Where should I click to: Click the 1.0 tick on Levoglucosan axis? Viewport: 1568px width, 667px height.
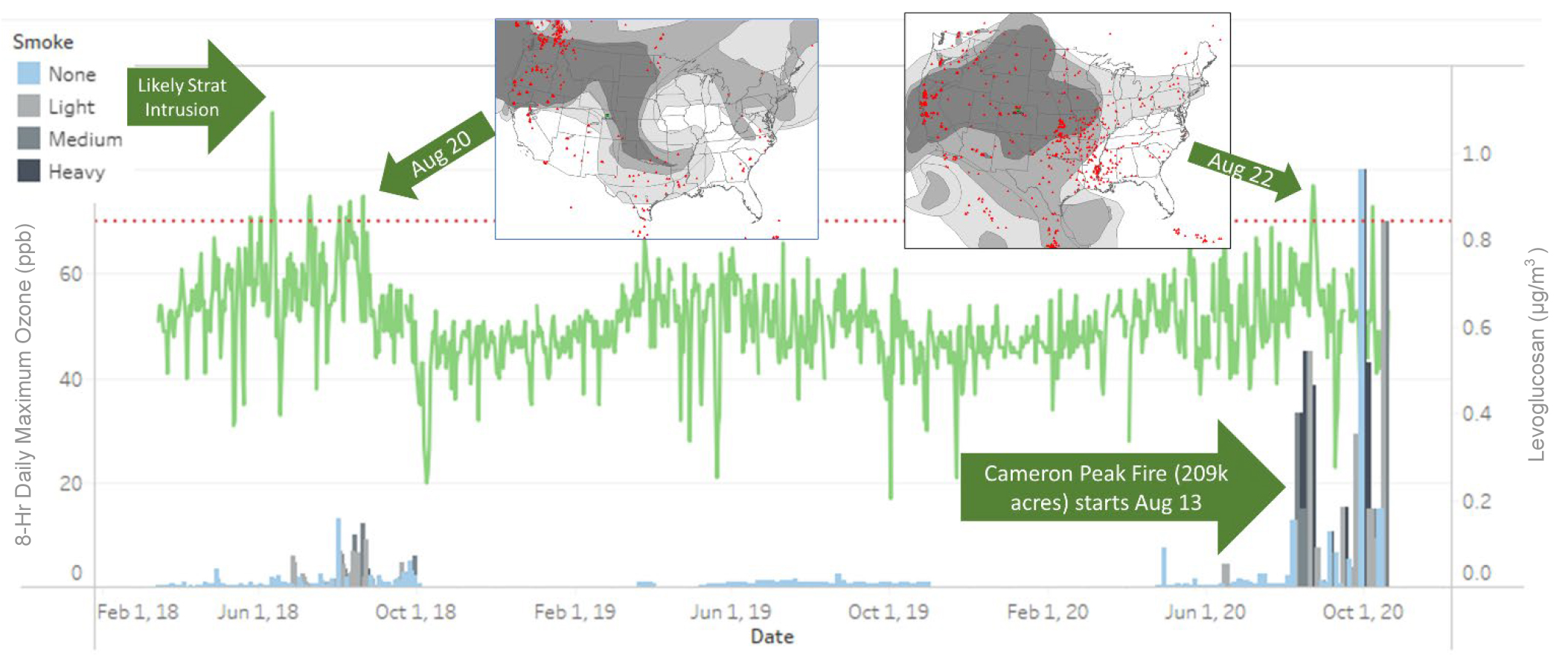tap(1476, 154)
